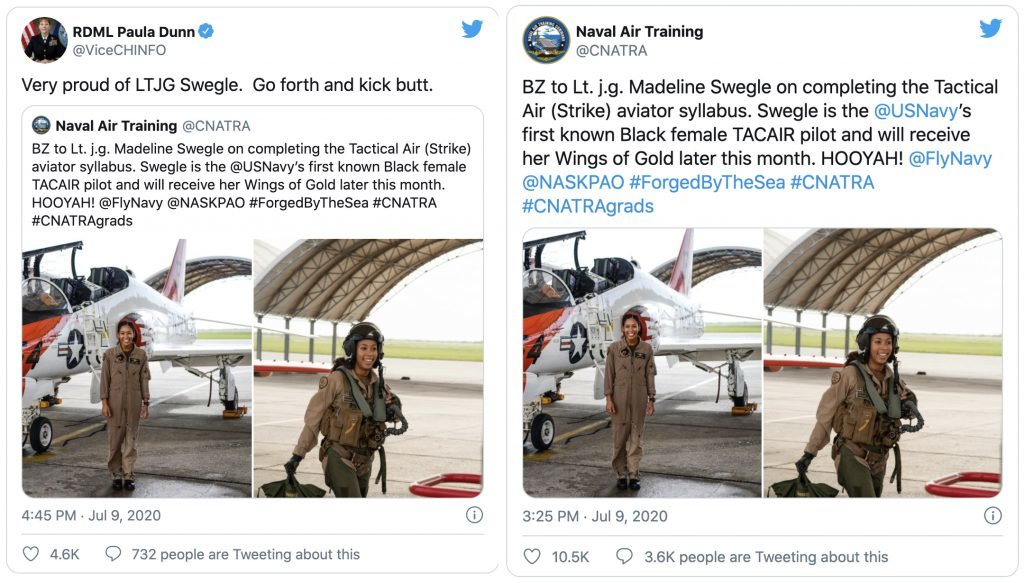Click the Twitter bird icon on Paula Dunn's tweet
The height and width of the screenshot is (583, 1024).
pos(473,29)
